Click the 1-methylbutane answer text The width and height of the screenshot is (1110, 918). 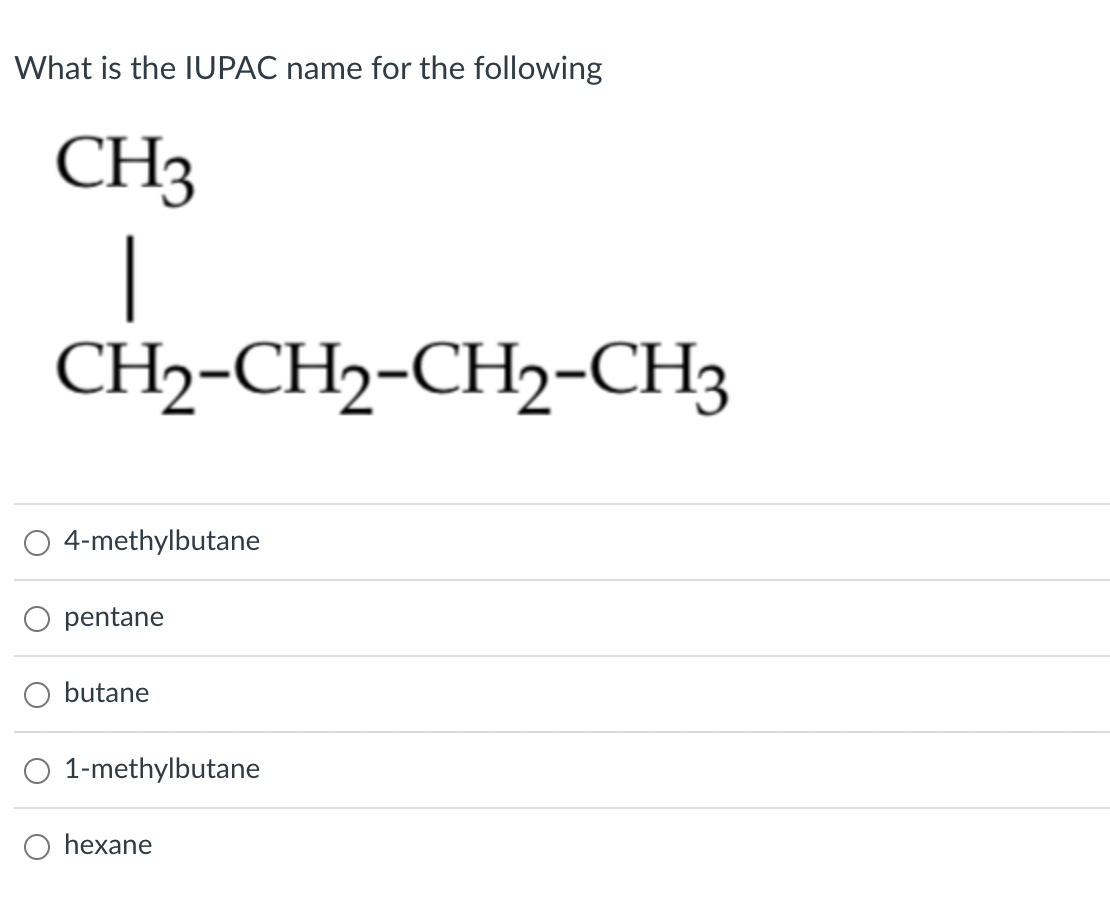click(x=162, y=769)
